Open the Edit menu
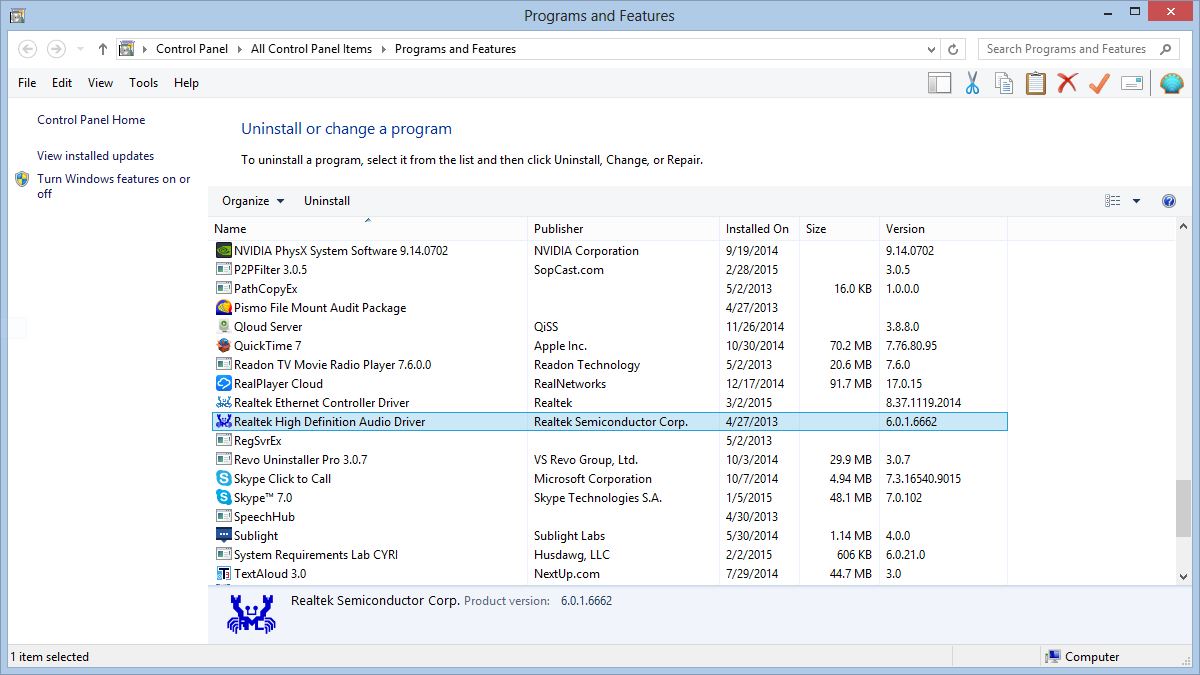1200x675 pixels. pyautogui.click(x=62, y=83)
